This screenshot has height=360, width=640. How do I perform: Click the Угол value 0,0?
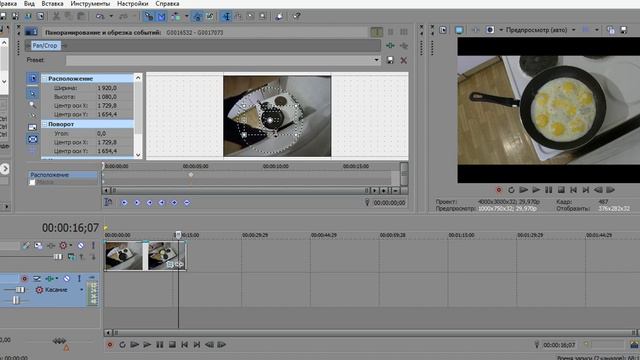[102, 133]
